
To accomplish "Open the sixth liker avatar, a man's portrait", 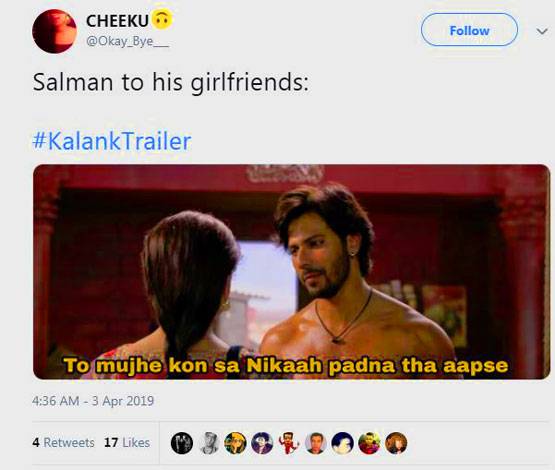I will click(x=316, y=443).
